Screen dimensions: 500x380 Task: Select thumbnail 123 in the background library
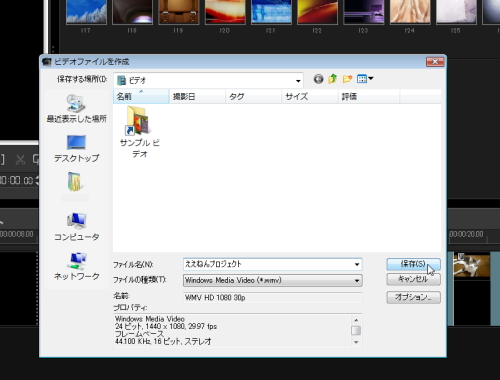[x=364, y=12]
